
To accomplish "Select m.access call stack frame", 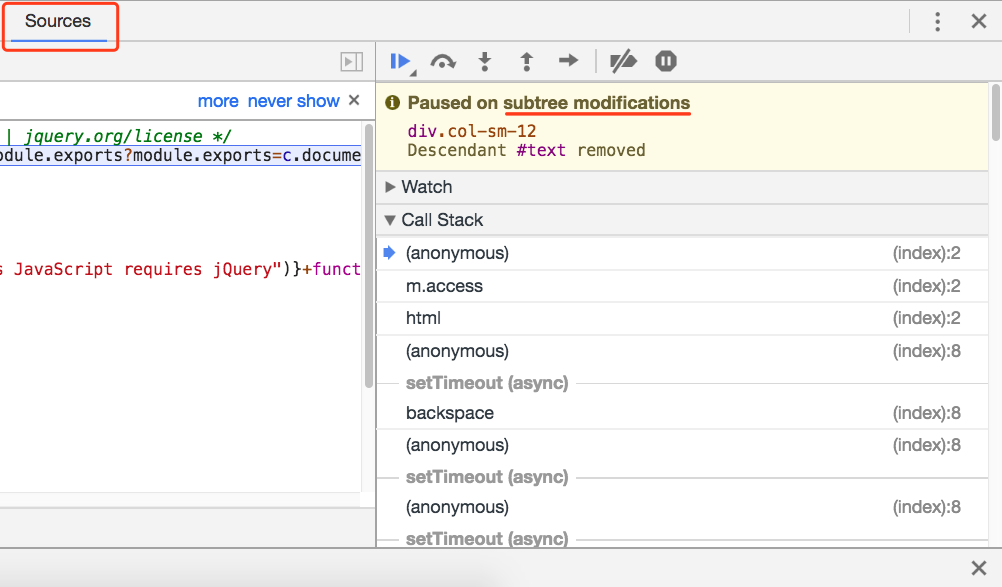I will pos(444,286).
